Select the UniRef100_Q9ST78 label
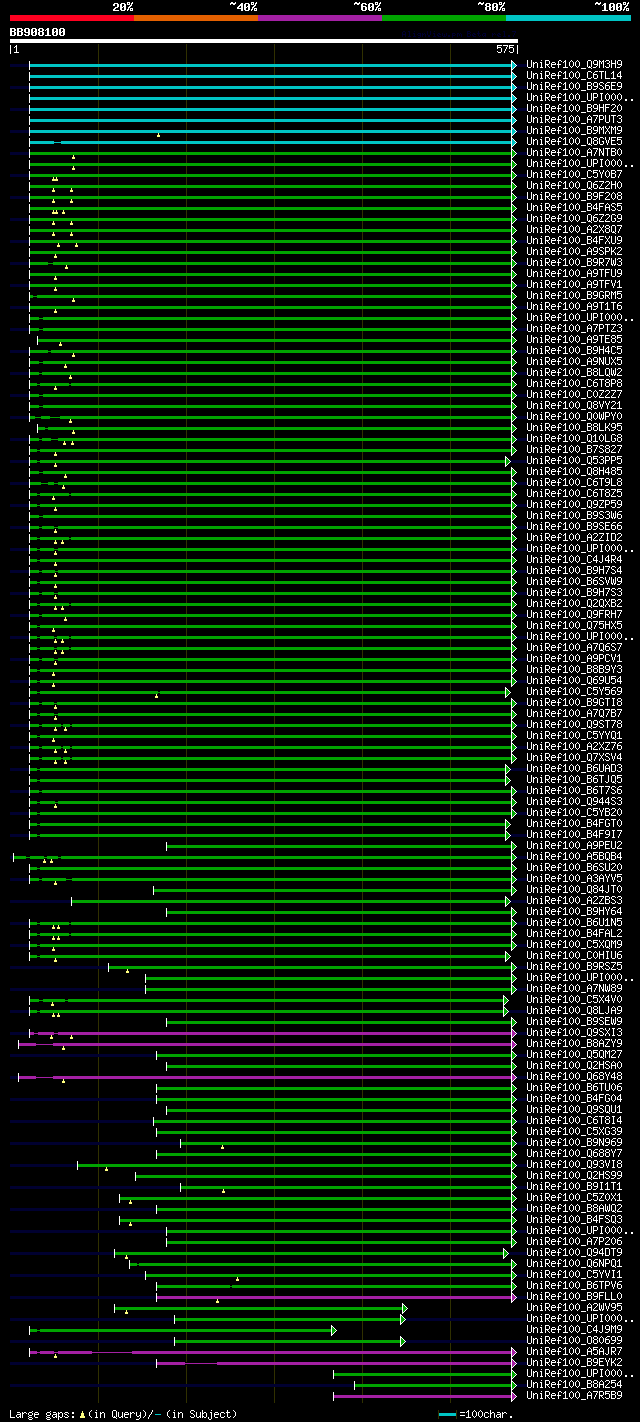Screen dimensions: 640x1422 pos(575,725)
